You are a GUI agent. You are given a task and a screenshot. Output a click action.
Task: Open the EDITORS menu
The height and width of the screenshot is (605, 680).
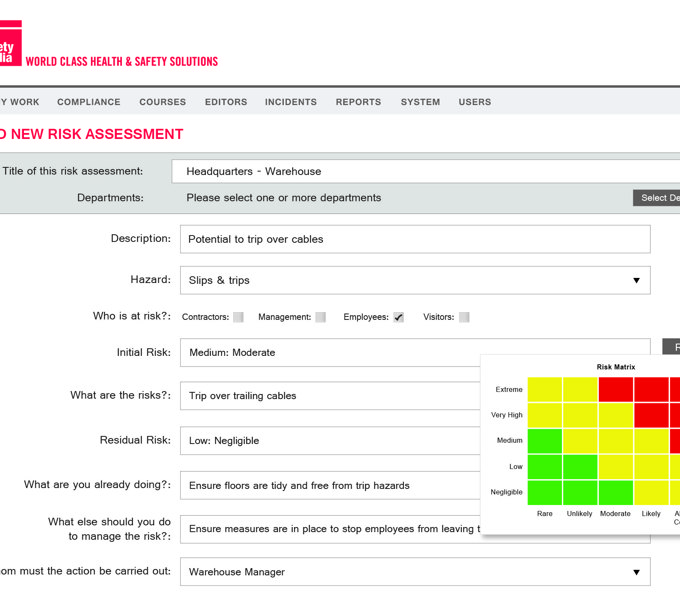226,102
